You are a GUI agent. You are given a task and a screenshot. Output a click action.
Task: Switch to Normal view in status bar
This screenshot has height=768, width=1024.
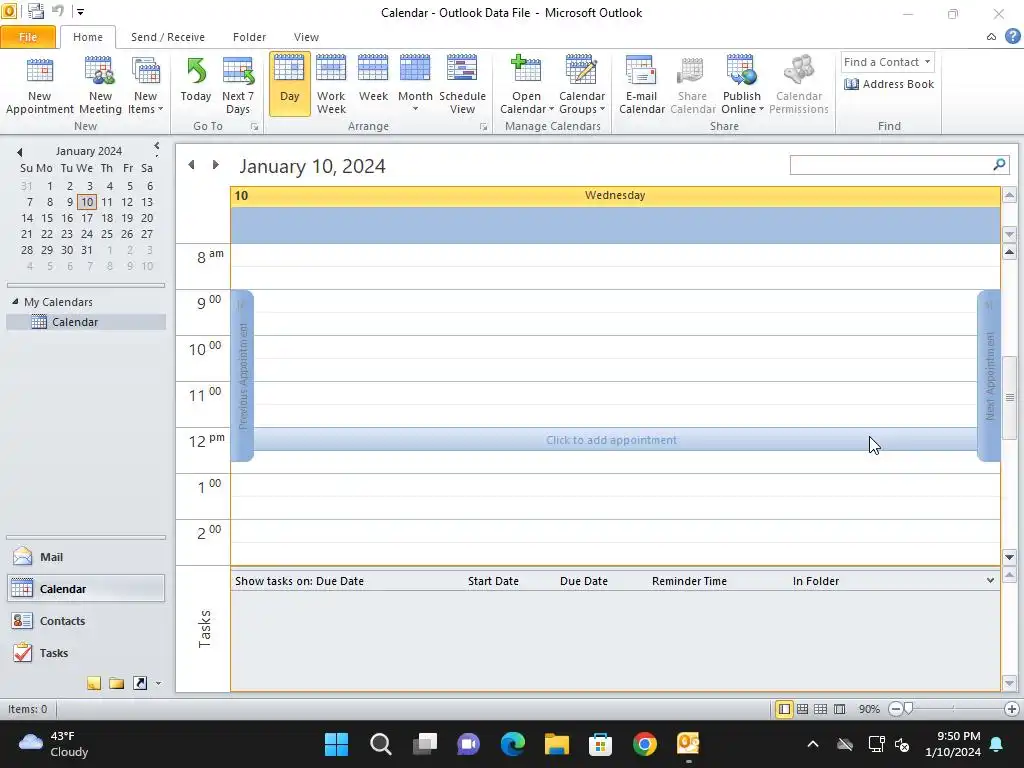[x=784, y=709]
